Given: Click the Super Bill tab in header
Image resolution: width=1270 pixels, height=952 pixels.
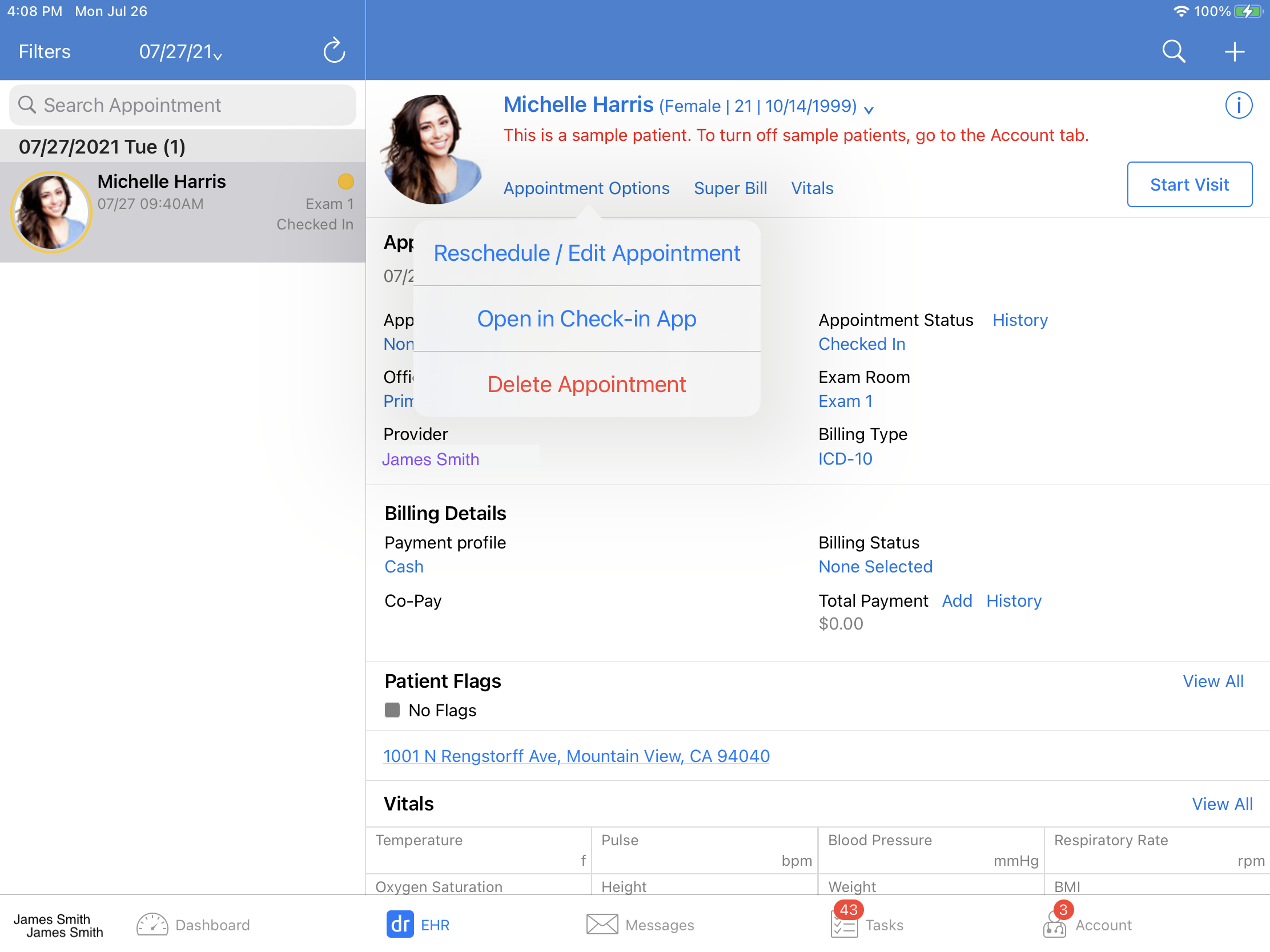Looking at the screenshot, I should tap(729, 187).
